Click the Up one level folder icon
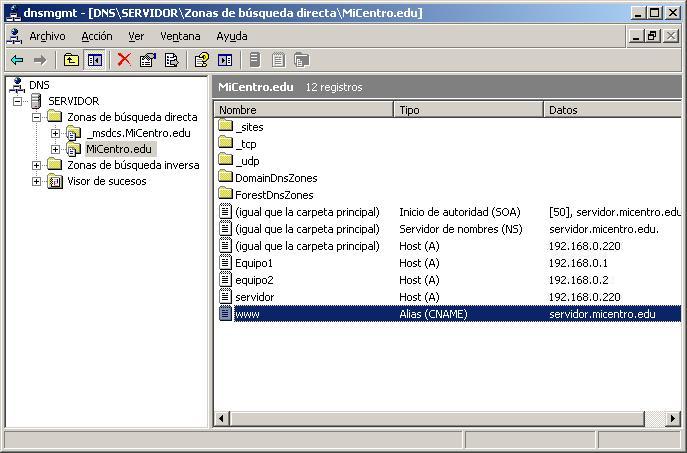 click(x=72, y=60)
